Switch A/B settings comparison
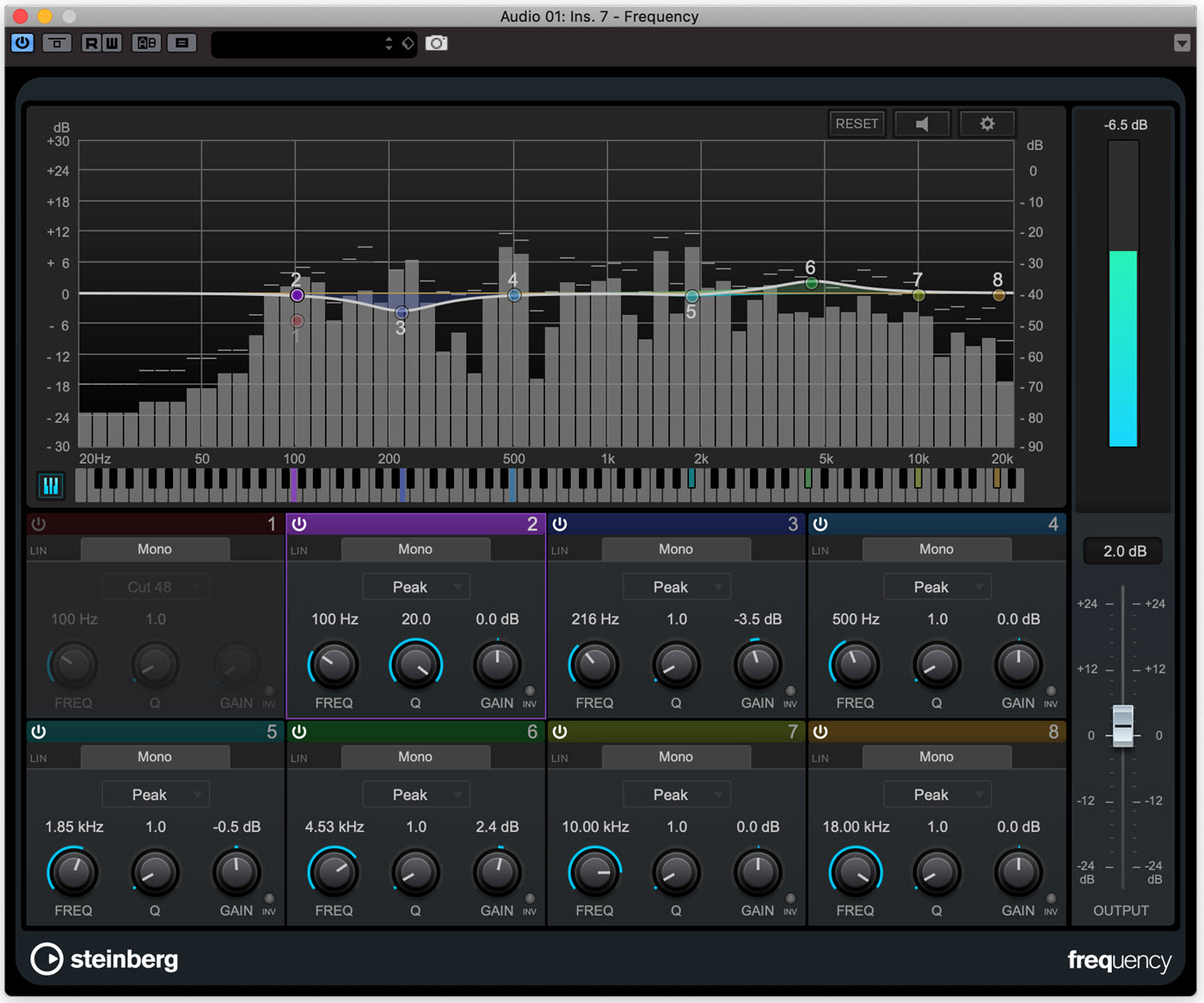The height and width of the screenshot is (1003, 1204). click(x=147, y=43)
